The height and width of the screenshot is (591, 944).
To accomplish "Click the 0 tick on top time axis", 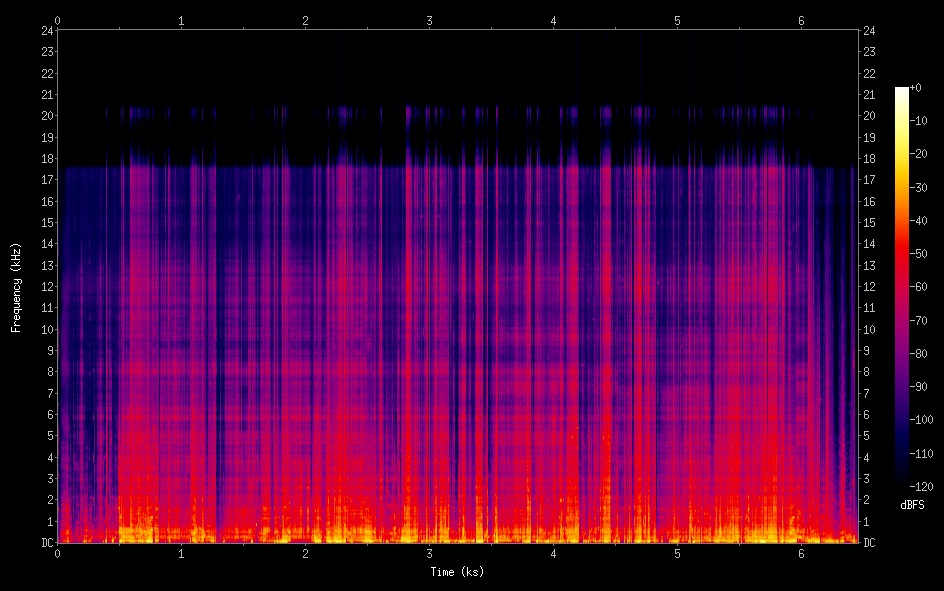I will 57,19.
